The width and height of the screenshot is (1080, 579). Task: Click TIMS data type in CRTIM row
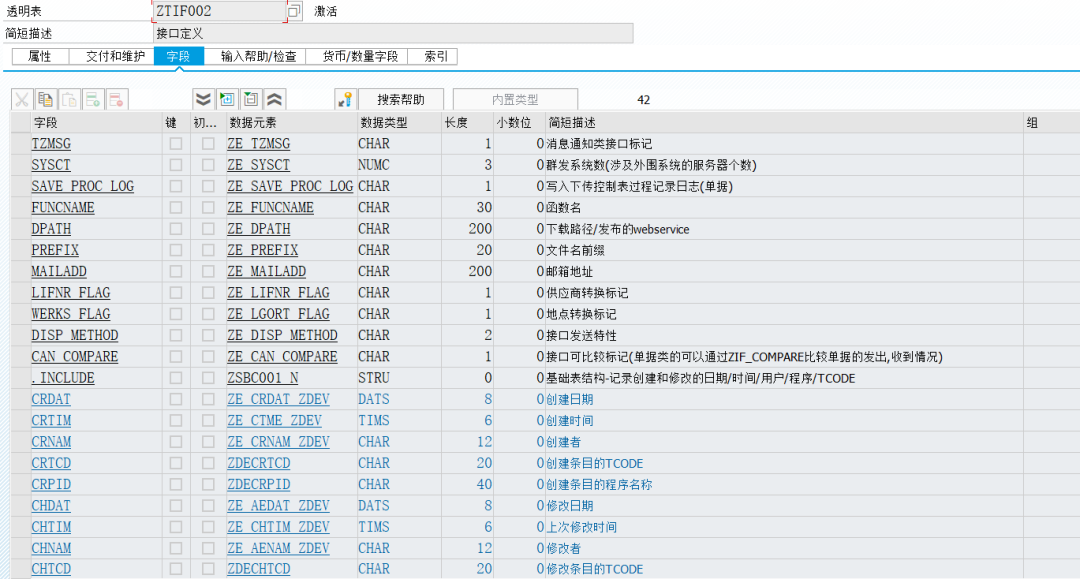[x=374, y=421]
